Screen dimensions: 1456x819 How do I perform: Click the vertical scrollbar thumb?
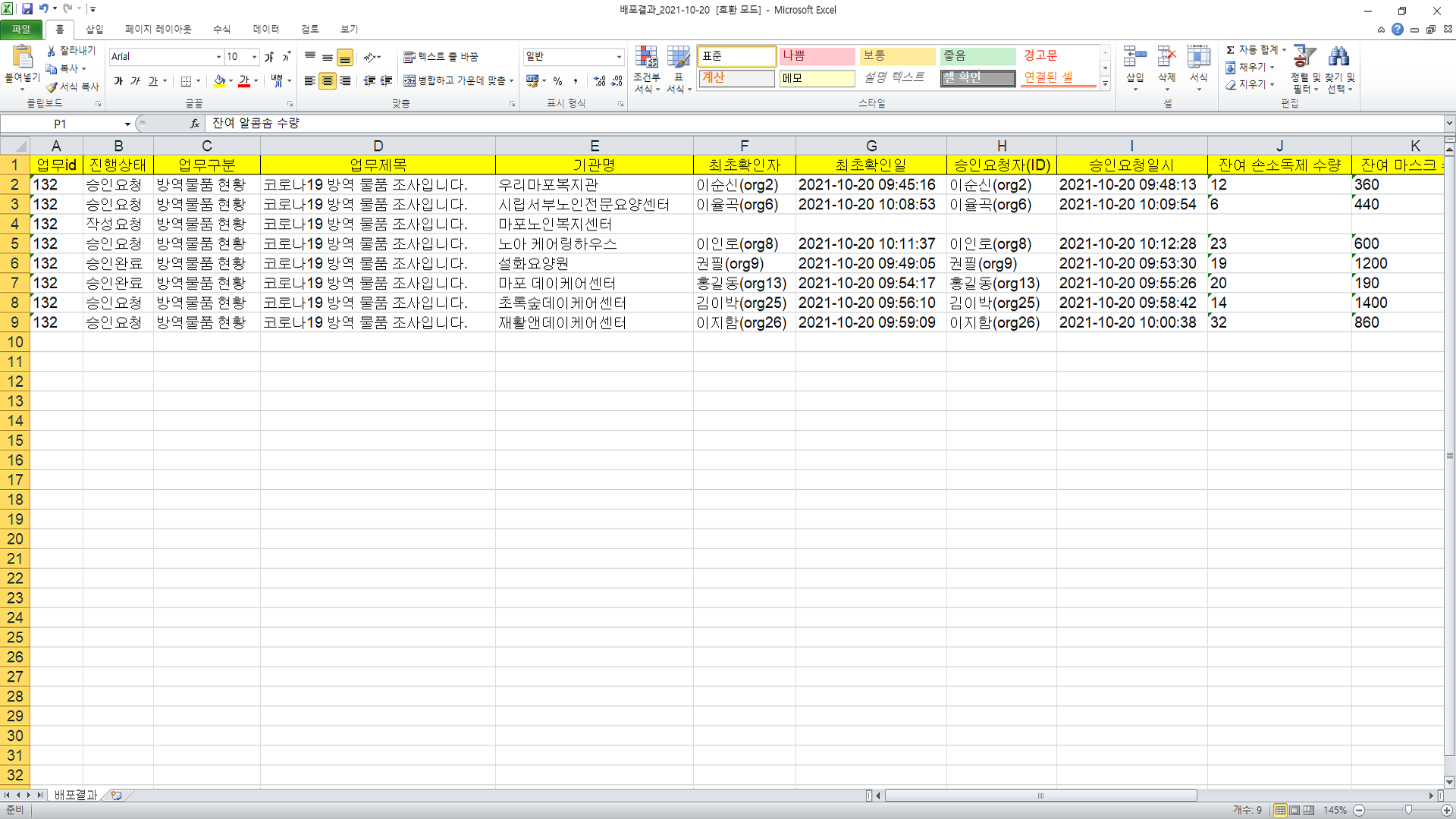pos(1449,456)
